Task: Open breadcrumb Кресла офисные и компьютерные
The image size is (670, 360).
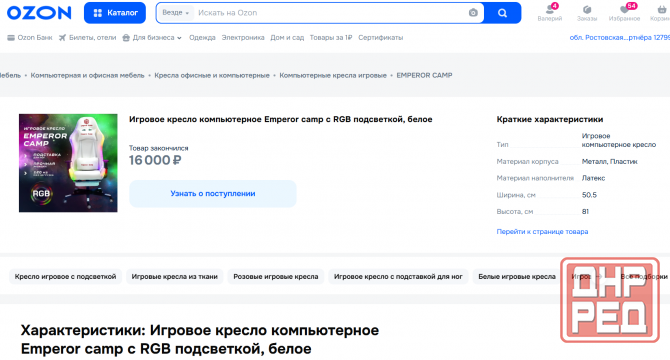Action: 212,75
